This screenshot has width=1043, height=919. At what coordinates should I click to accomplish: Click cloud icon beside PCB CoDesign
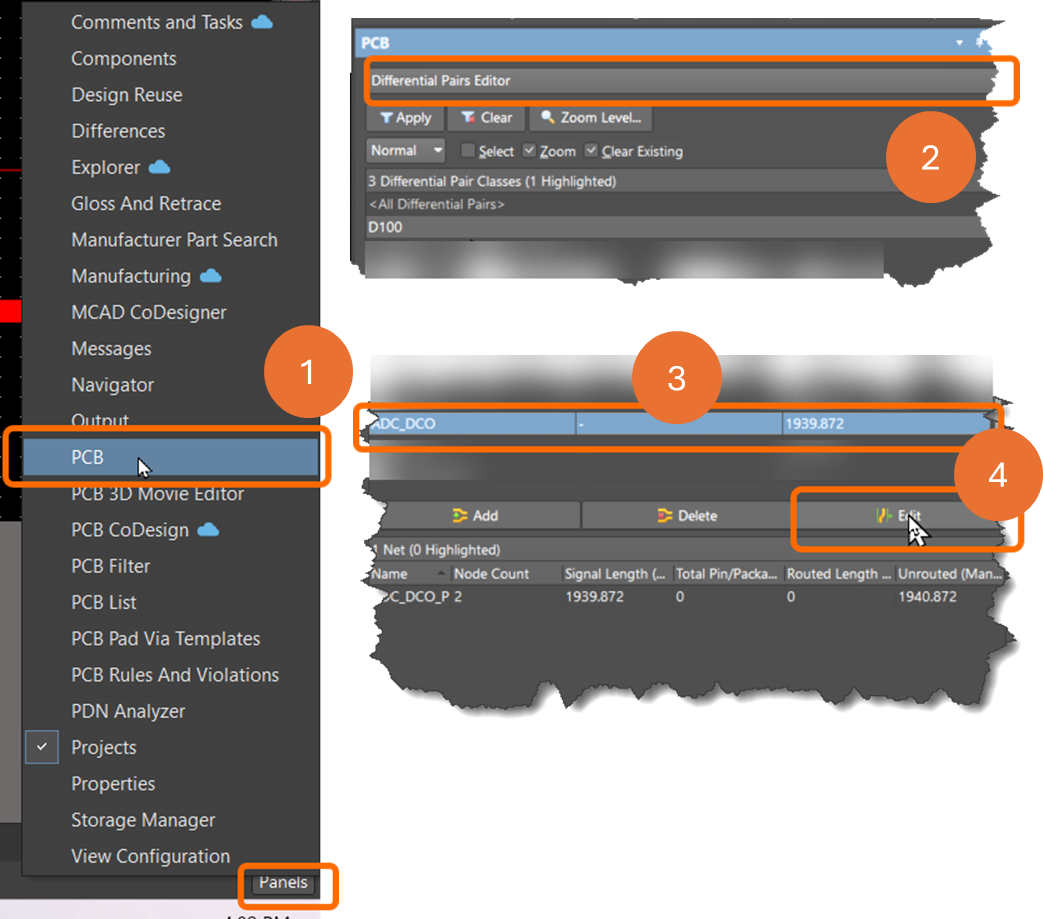[x=208, y=529]
